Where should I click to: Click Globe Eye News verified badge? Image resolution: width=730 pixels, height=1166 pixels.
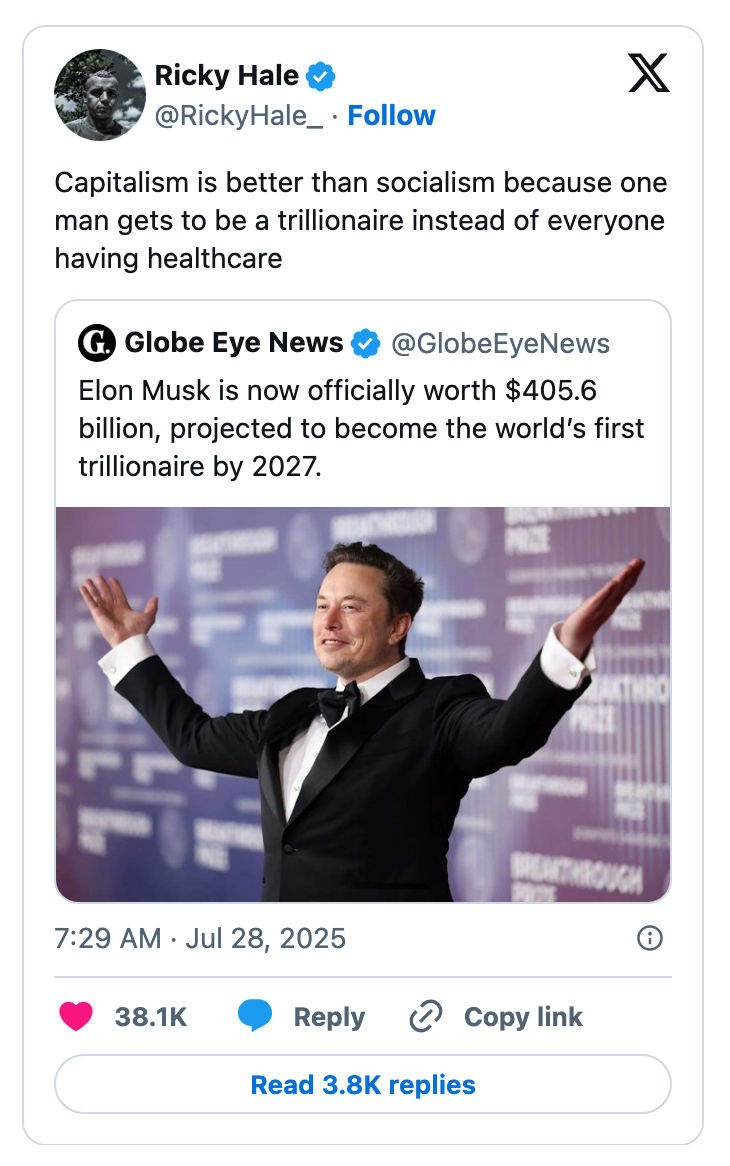(366, 343)
